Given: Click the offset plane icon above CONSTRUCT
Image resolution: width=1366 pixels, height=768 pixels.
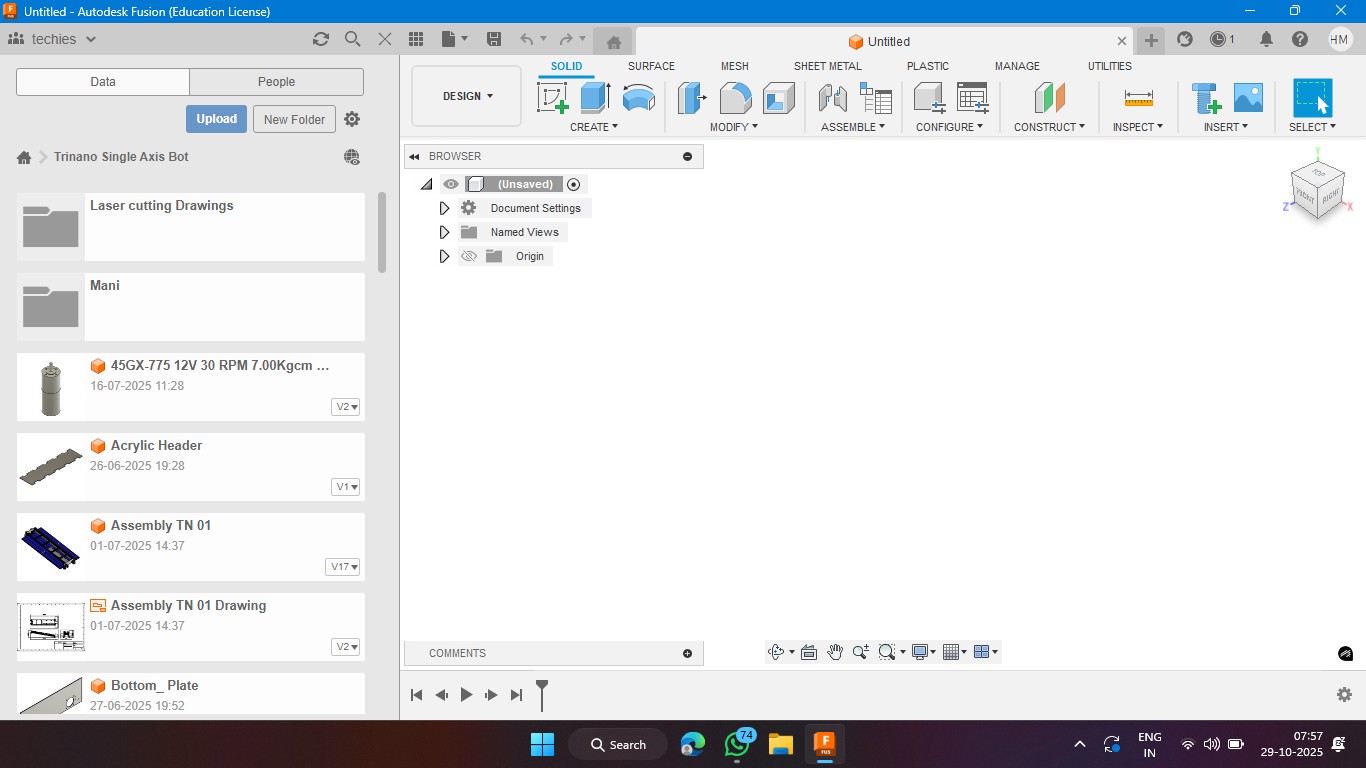Looking at the screenshot, I should (x=1049, y=98).
